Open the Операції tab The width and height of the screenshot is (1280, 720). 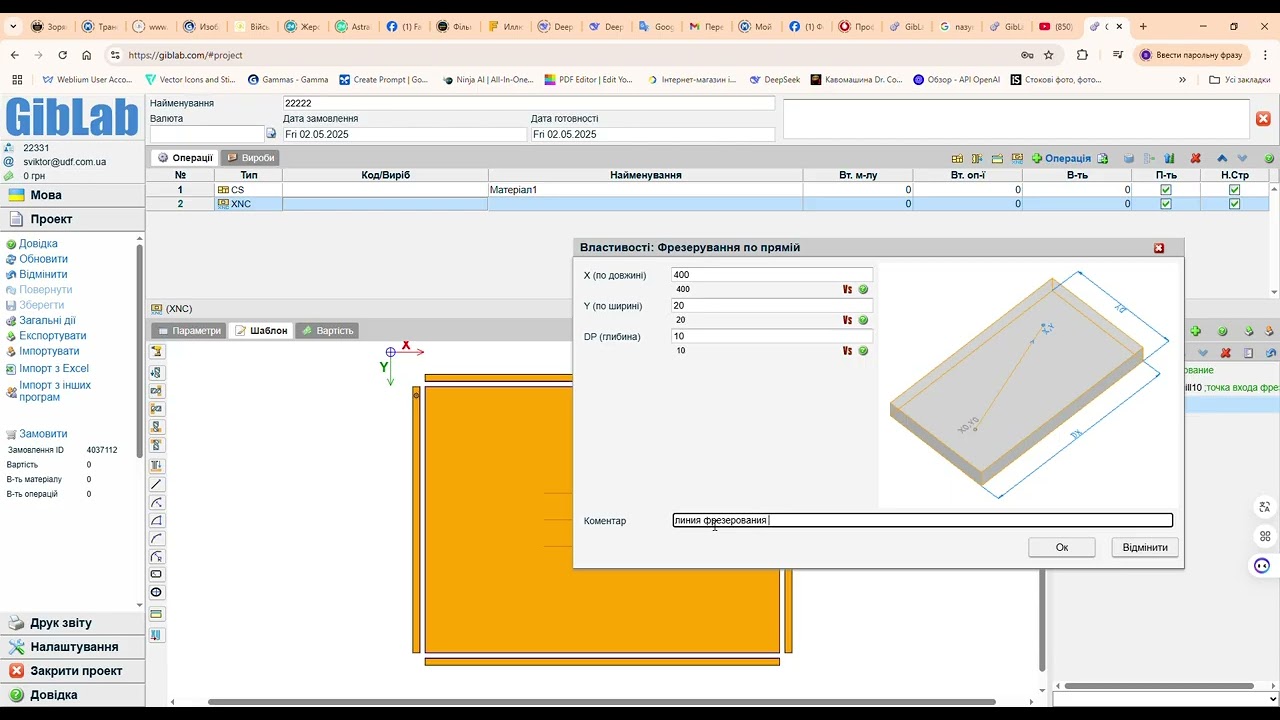[x=185, y=157]
